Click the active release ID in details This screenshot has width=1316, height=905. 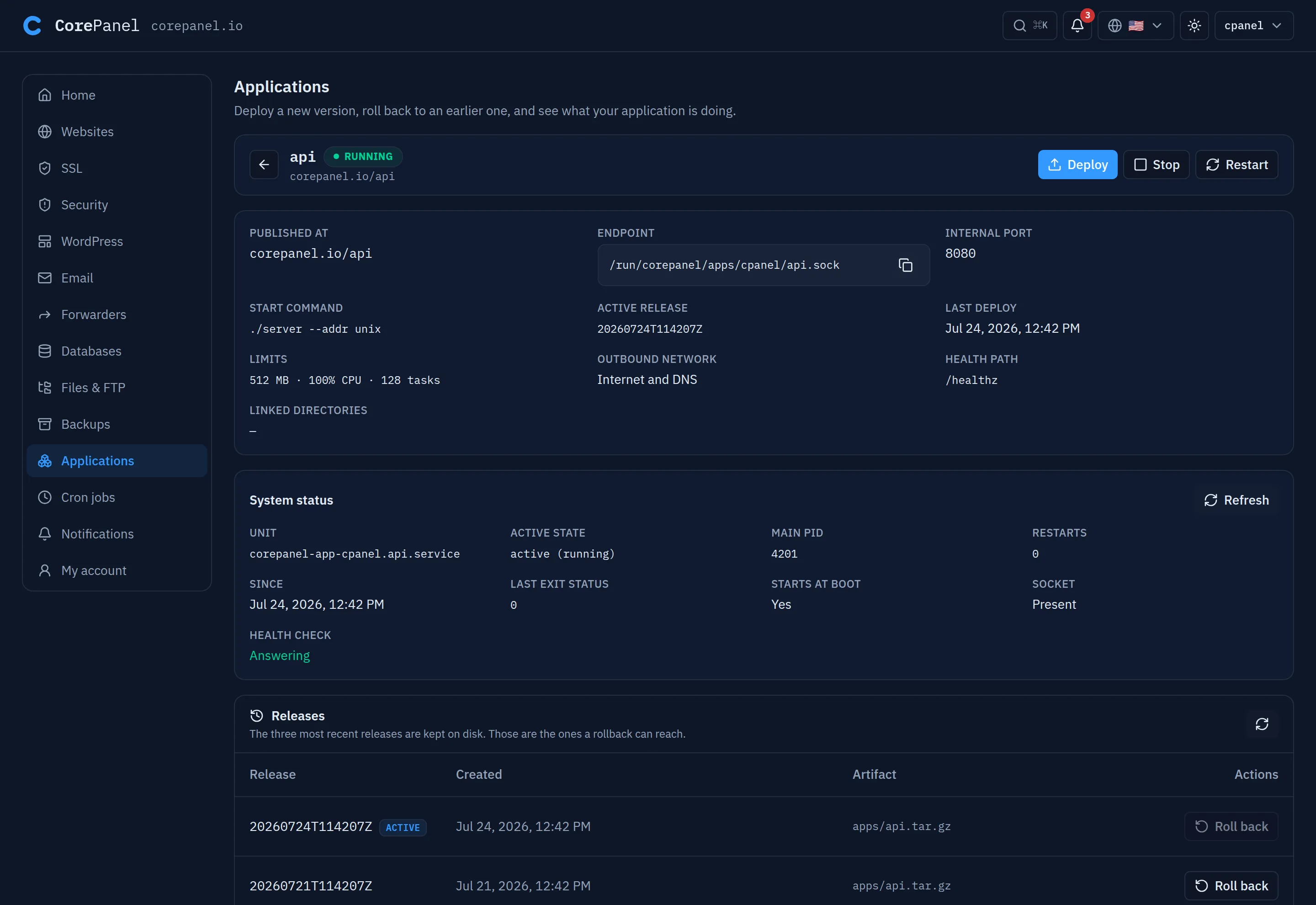click(649, 329)
